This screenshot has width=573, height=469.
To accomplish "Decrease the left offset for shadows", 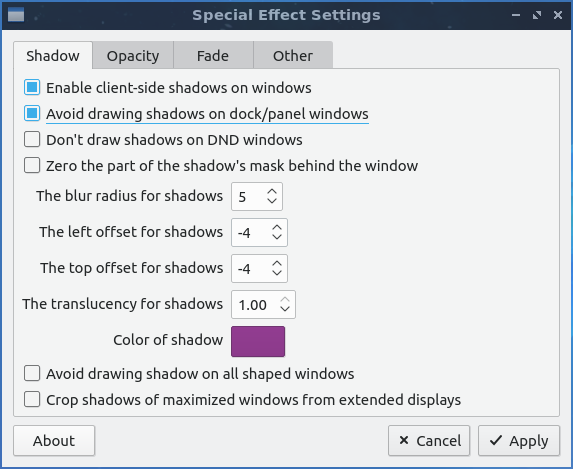I will 277,237.
